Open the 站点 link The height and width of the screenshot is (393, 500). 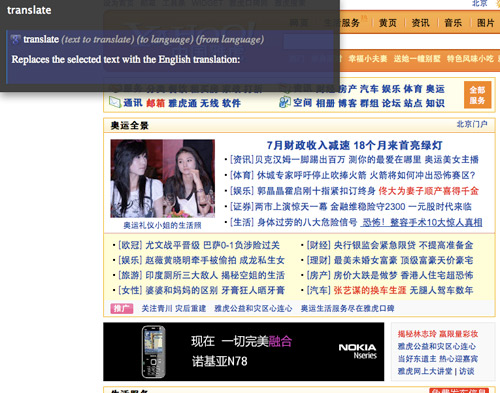pyautogui.click(x=413, y=103)
